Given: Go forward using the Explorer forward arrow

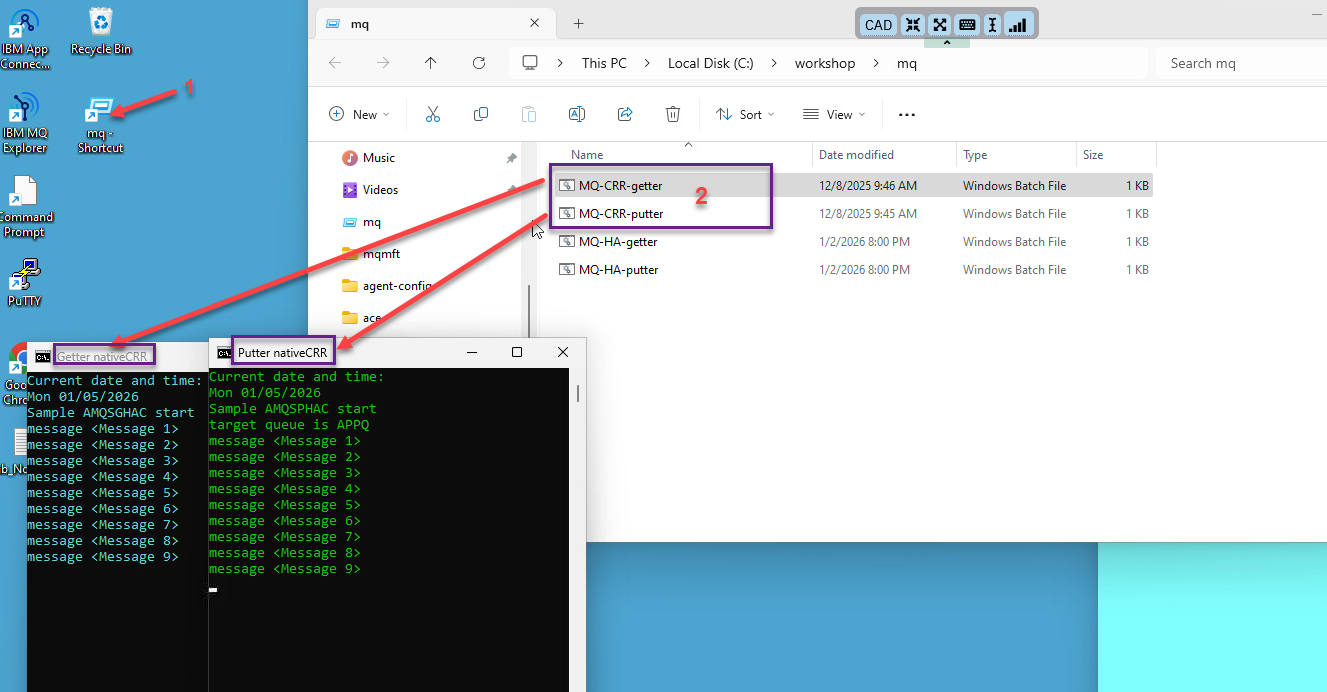Looking at the screenshot, I should [383, 63].
